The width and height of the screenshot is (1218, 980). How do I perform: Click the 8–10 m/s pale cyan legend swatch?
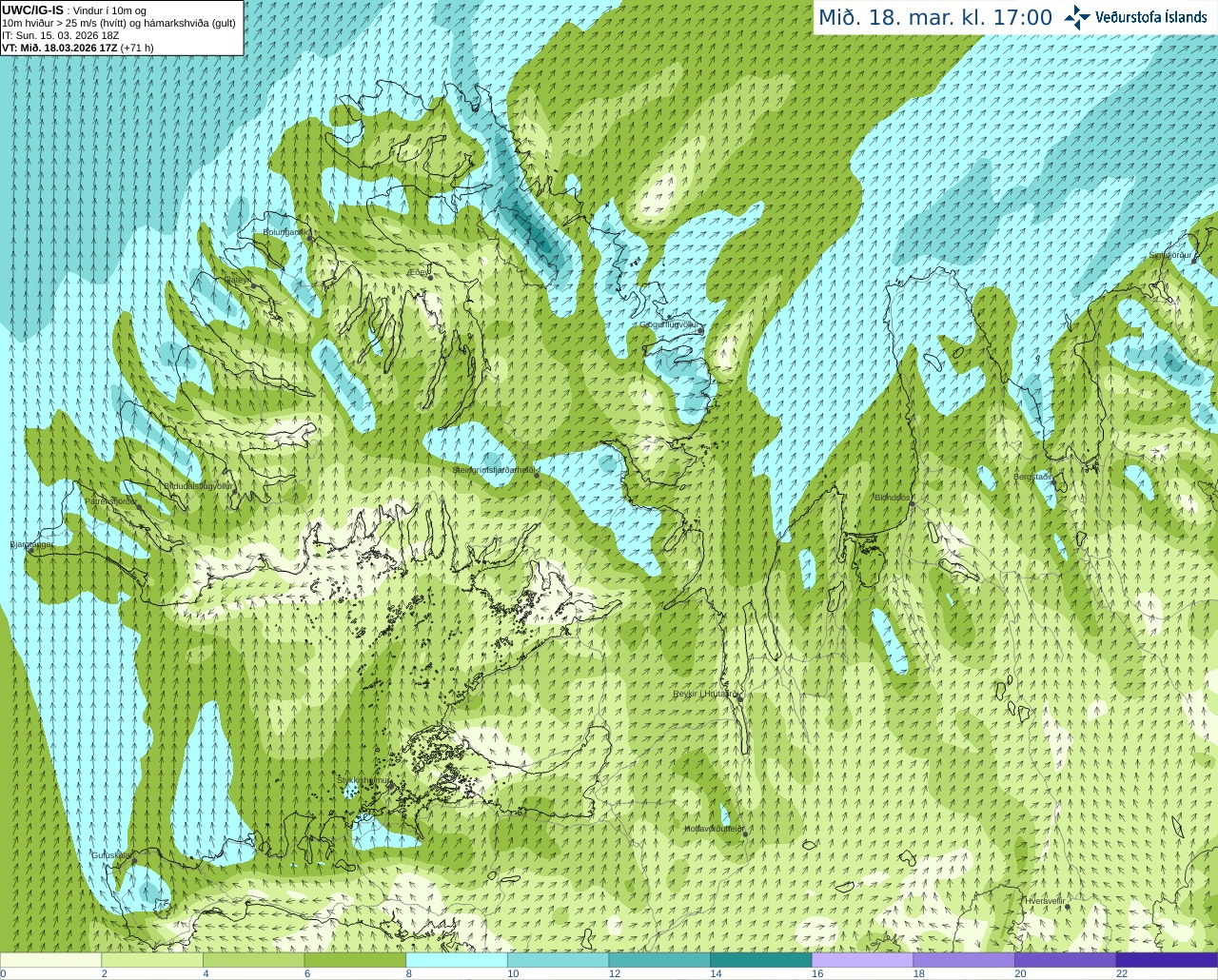(457, 960)
